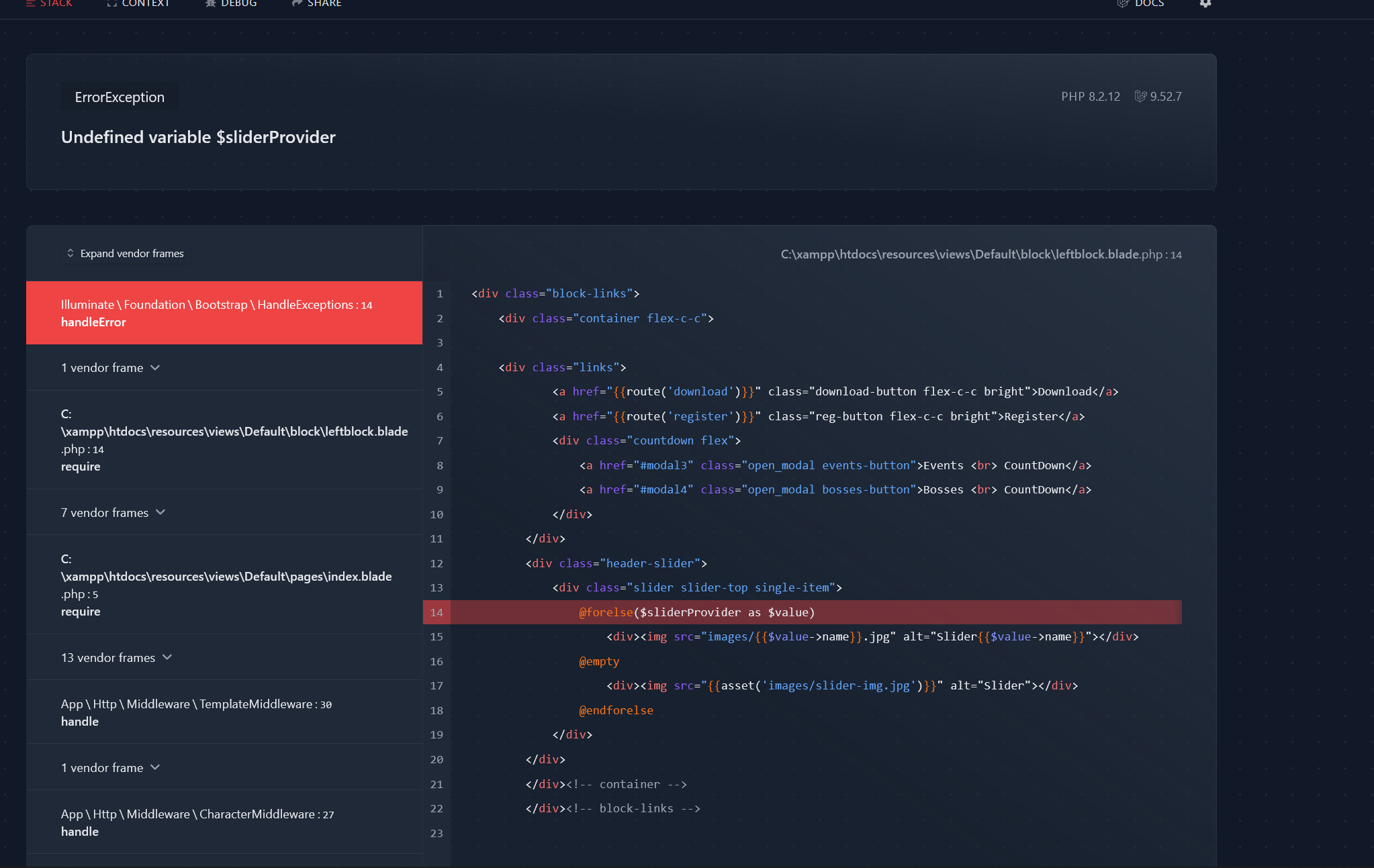
Task: Switch to the DEBUG tab
Action: 231,3
